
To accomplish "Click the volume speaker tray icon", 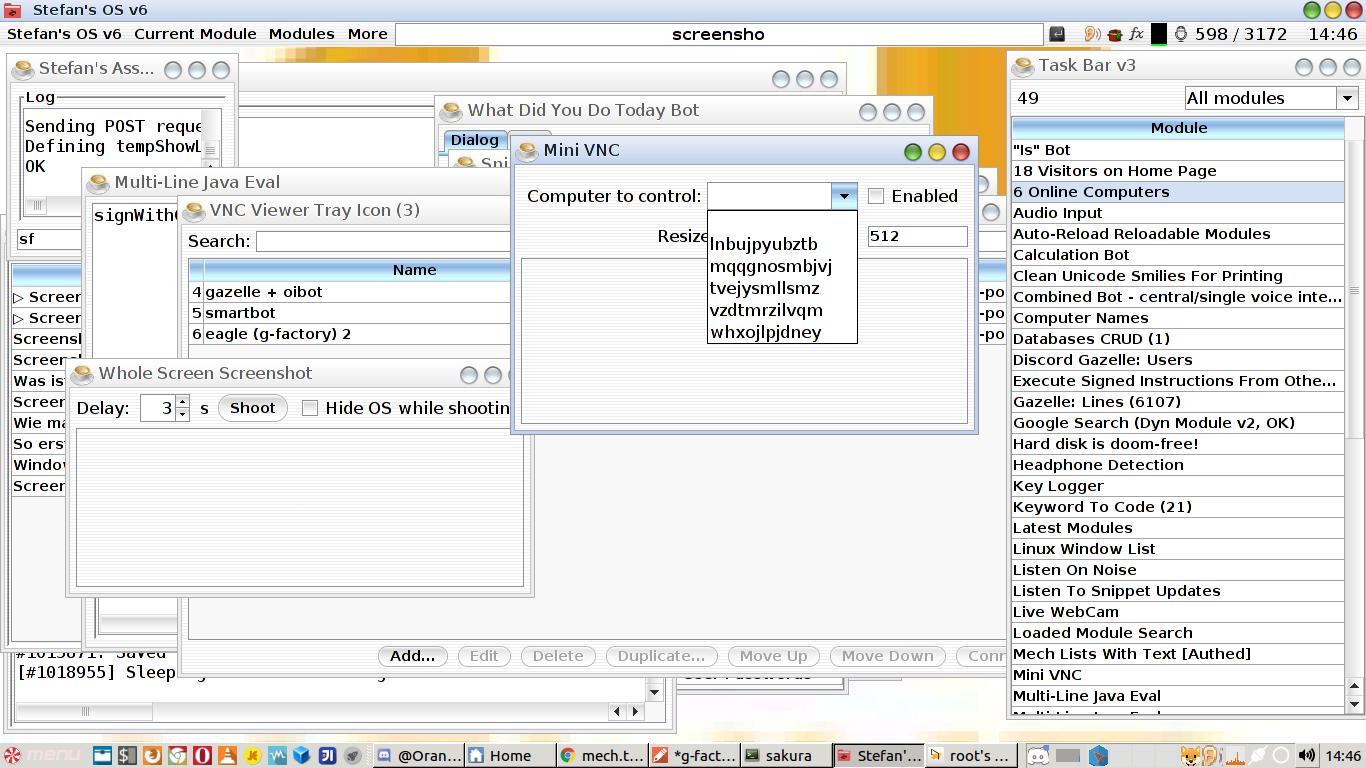I will click(1306, 756).
